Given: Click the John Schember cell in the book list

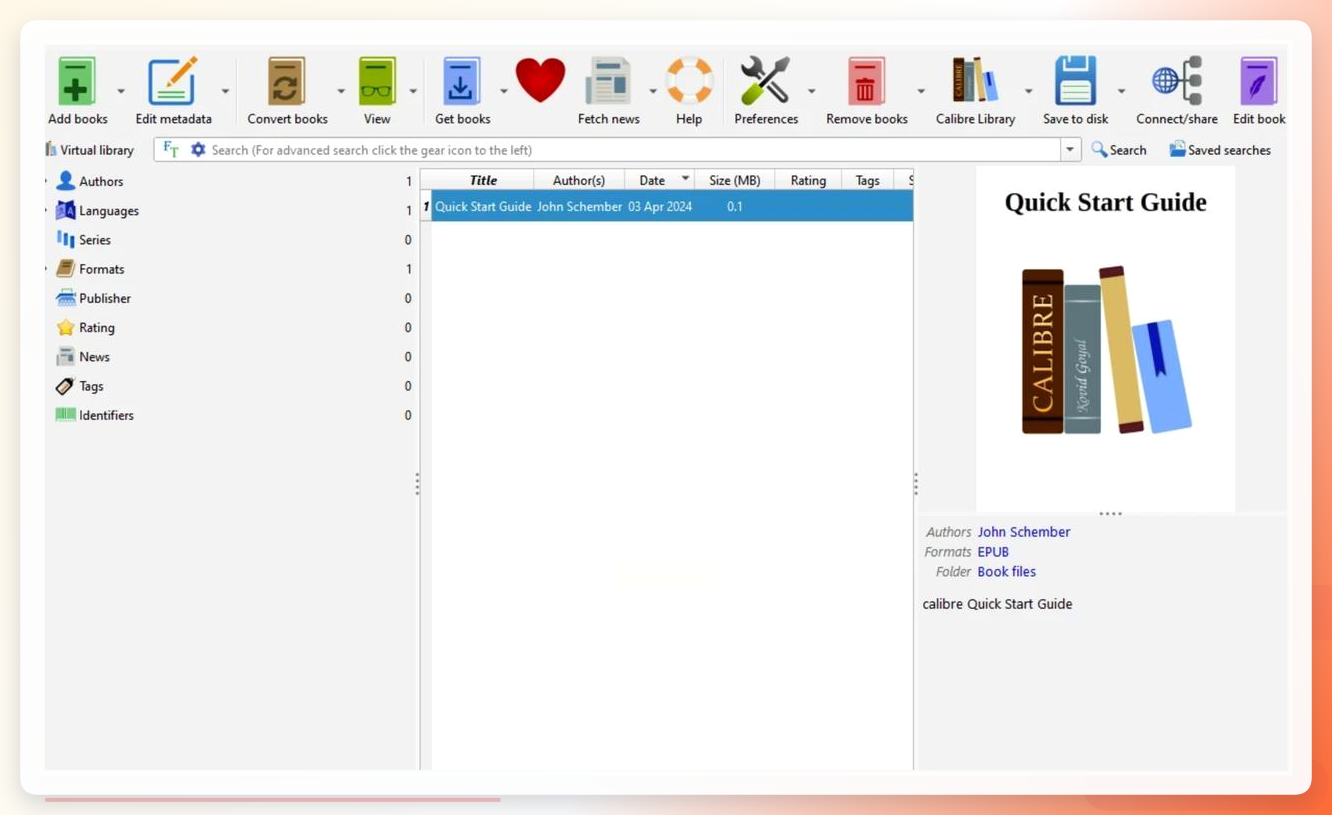Looking at the screenshot, I should (x=579, y=207).
